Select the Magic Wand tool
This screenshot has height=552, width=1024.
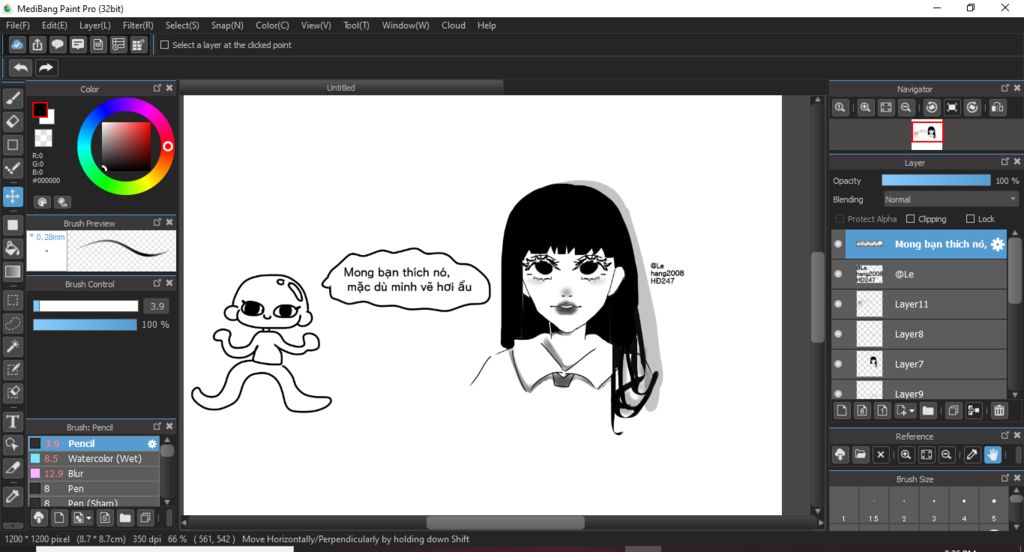pos(12,346)
